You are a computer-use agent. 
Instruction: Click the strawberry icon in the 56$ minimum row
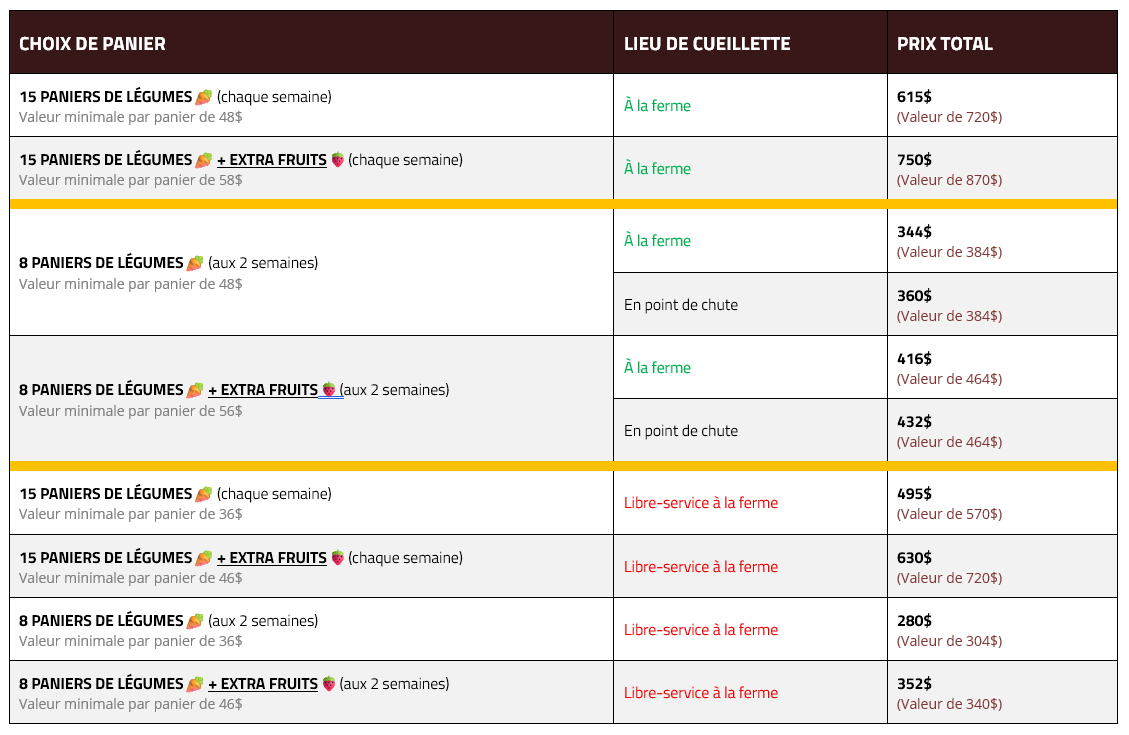(329, 390)
